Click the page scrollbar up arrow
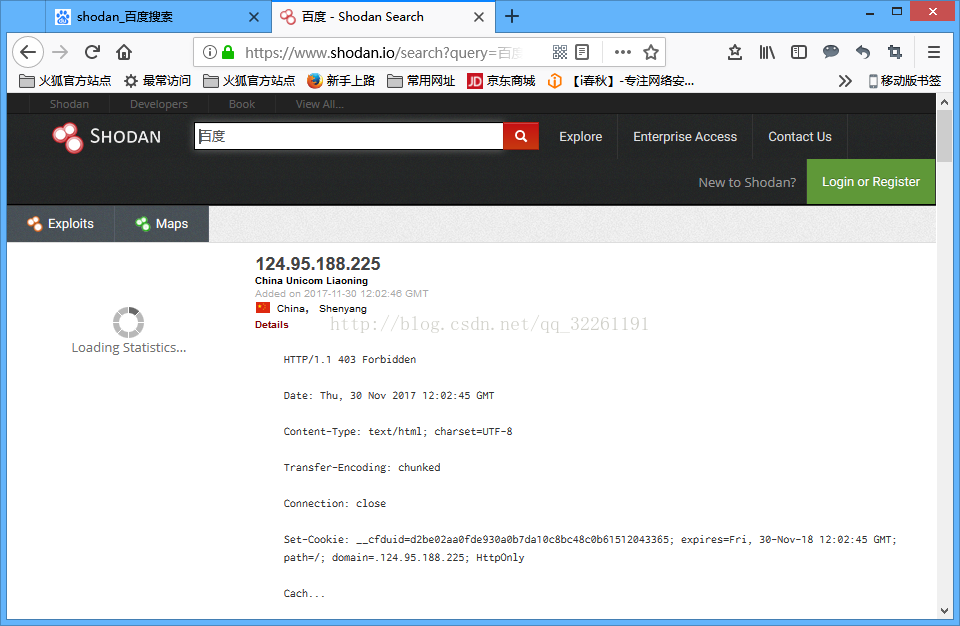Viewport: 960px width, 626px height. [x=944, y=102]
